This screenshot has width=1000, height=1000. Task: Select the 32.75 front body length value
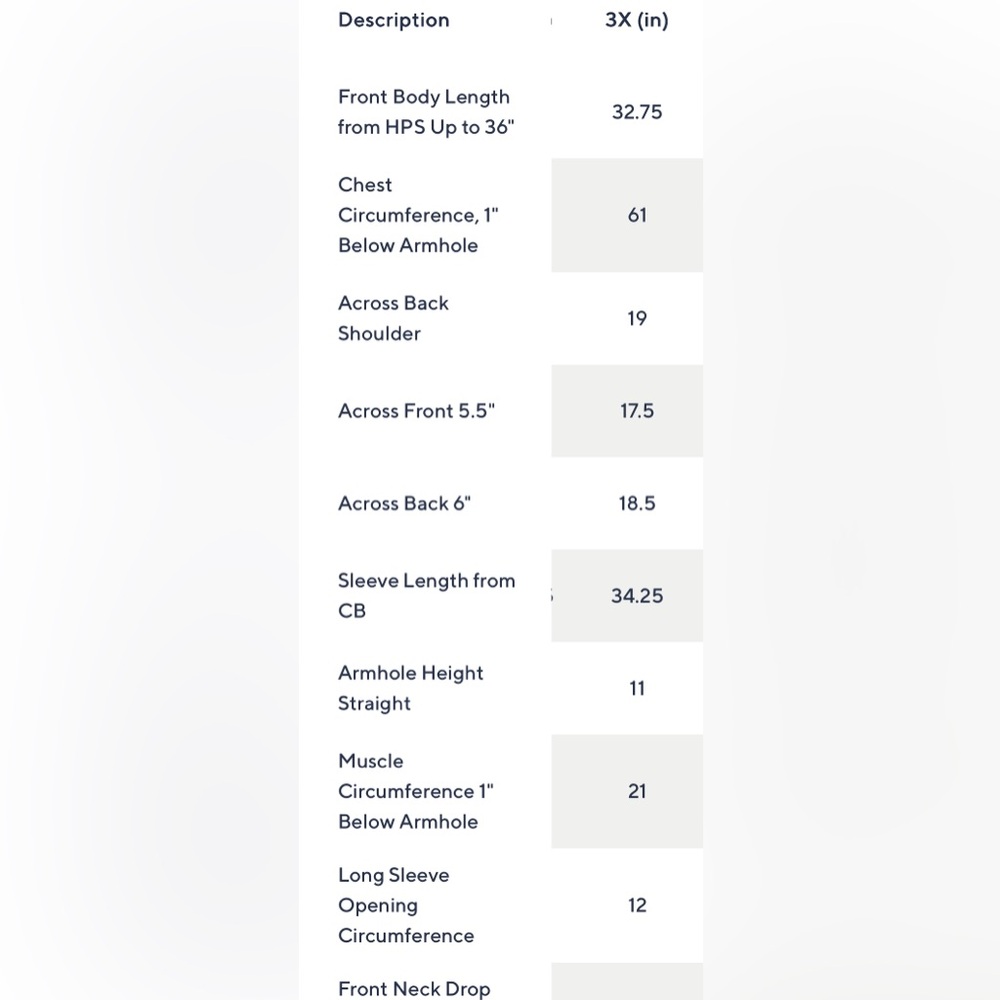tap(637, 112)
